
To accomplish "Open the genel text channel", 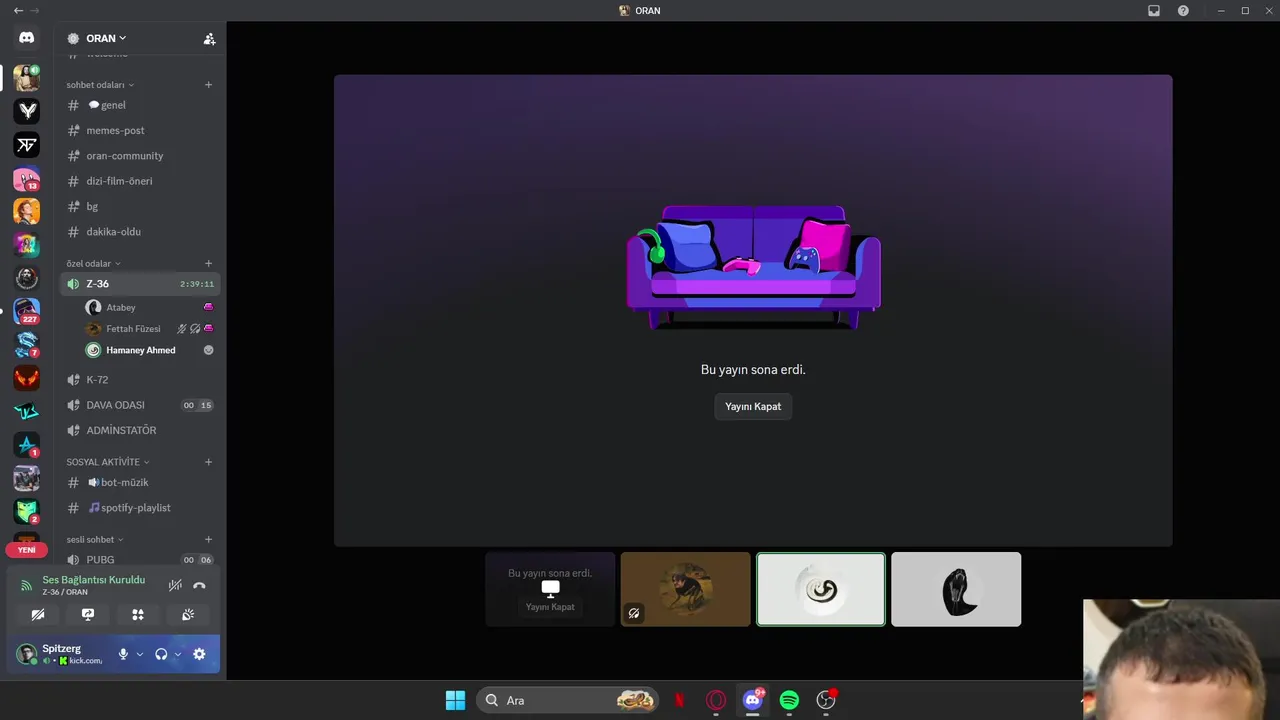I will pyautogui.click(x=140, y=105).
